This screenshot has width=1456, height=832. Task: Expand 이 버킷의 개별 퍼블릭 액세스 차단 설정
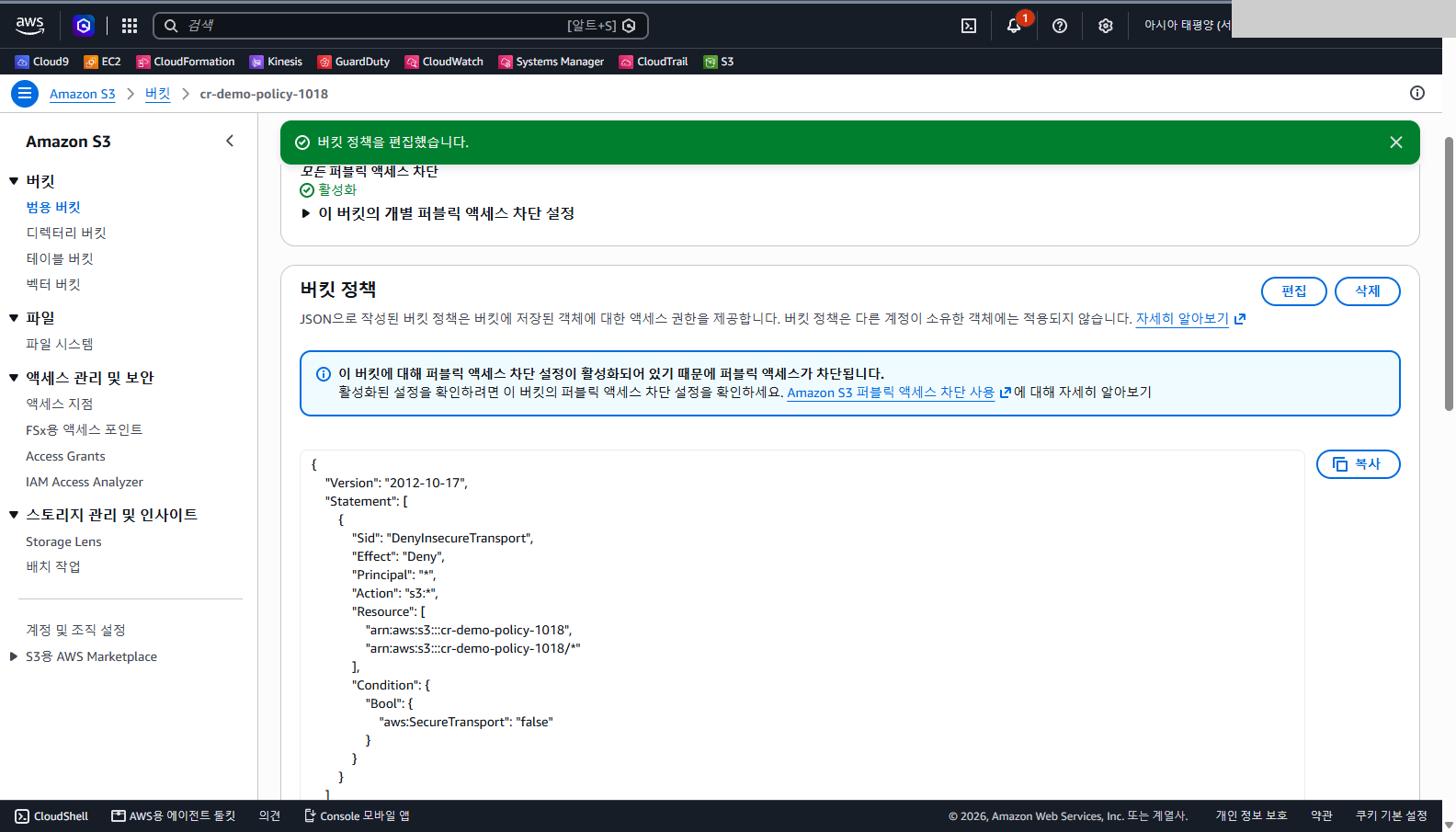(438, 213)
